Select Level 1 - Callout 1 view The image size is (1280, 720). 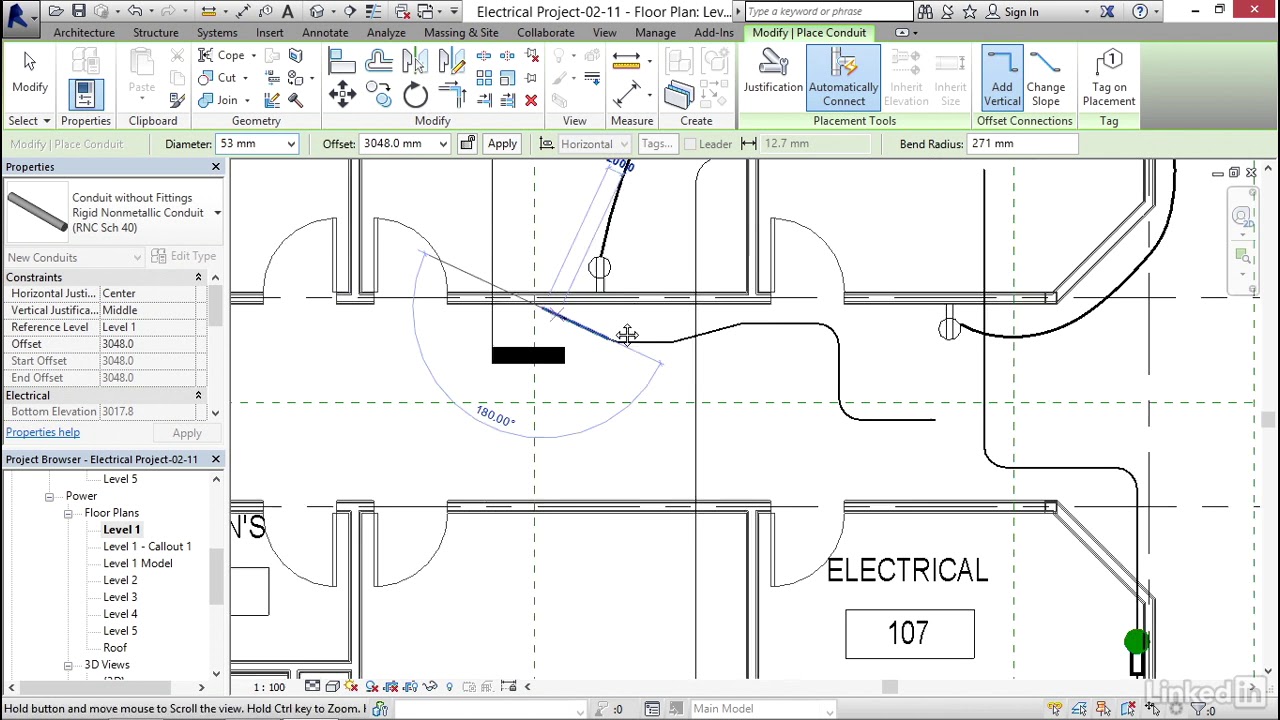(147, 546)
